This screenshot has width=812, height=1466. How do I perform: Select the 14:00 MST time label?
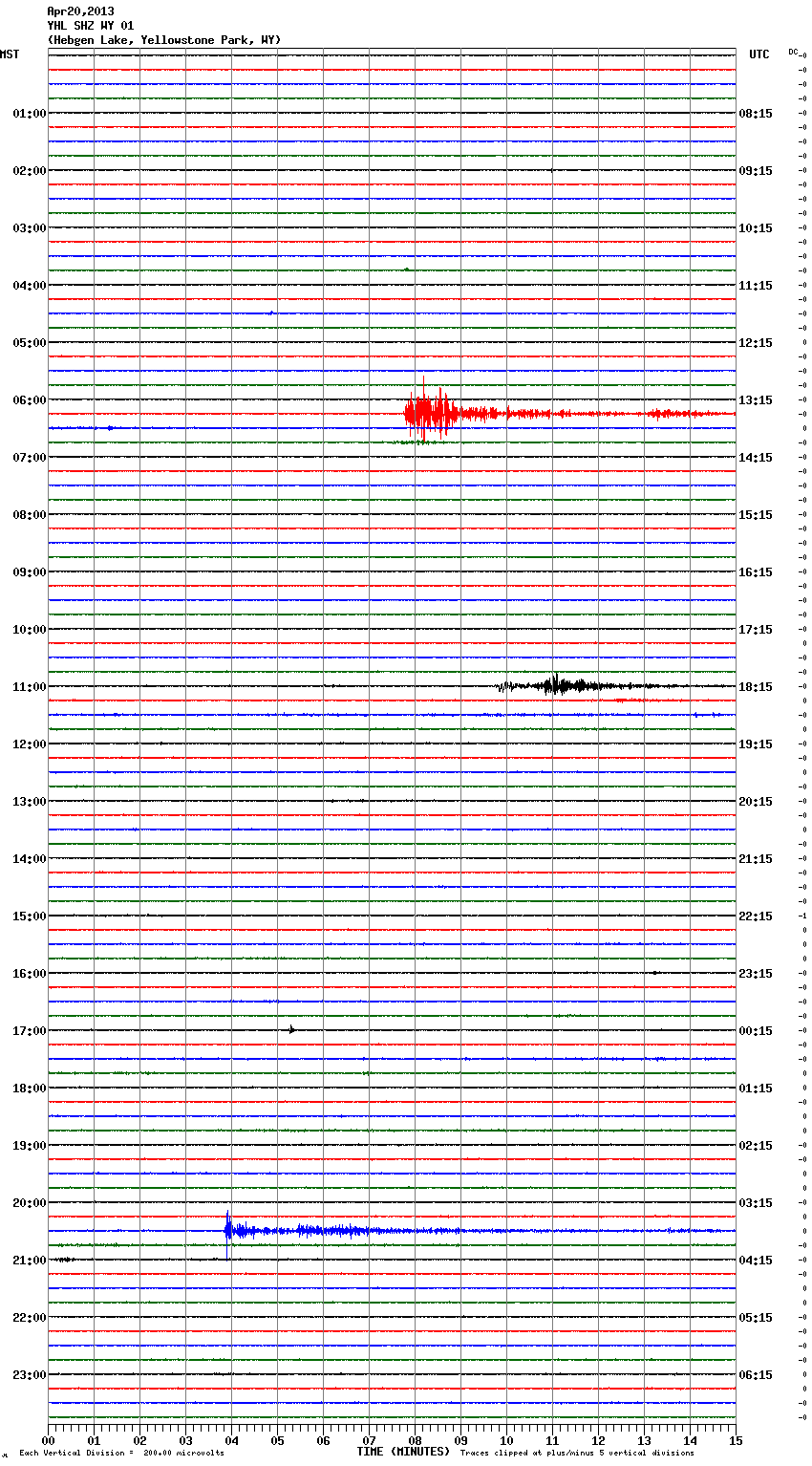pyautogui.click(x=30, y=859)
